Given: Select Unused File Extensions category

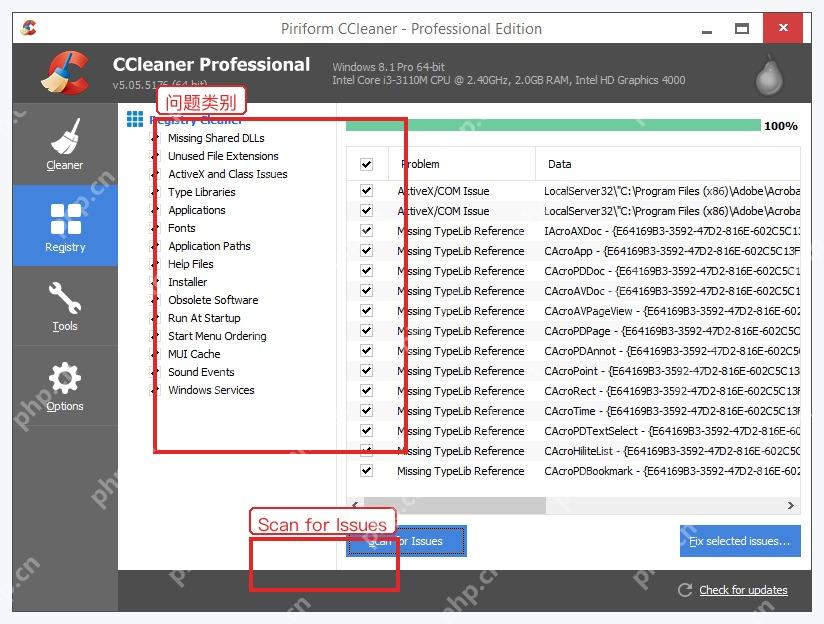Looking at the screenshot, I should point(223,156).
